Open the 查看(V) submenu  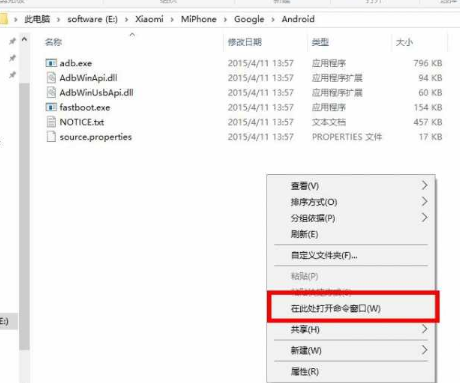(x=351, y=186)
